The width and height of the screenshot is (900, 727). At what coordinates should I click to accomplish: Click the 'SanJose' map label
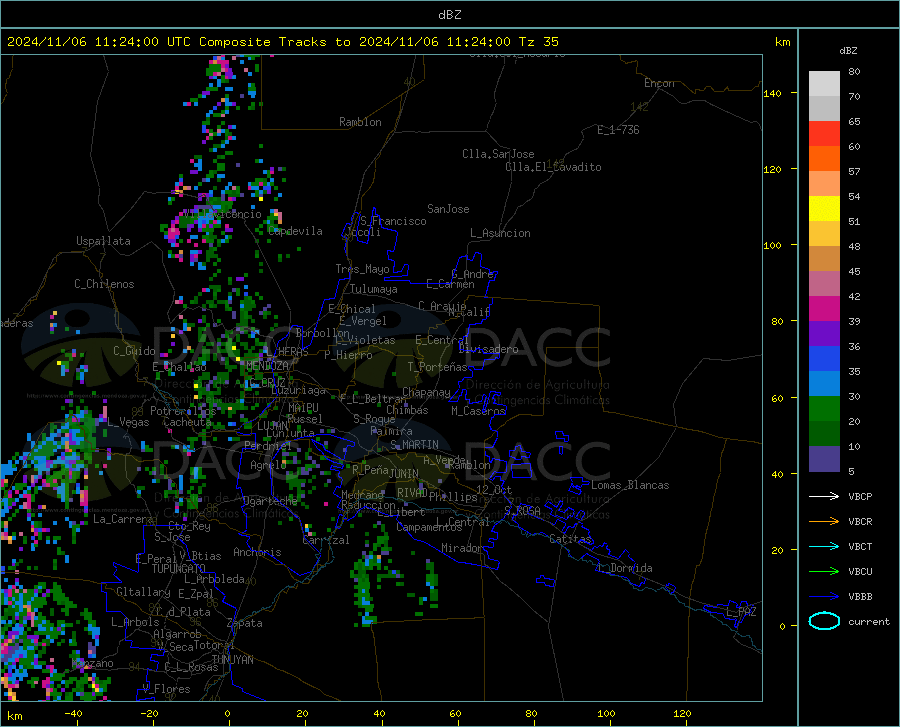pos(448,209)
